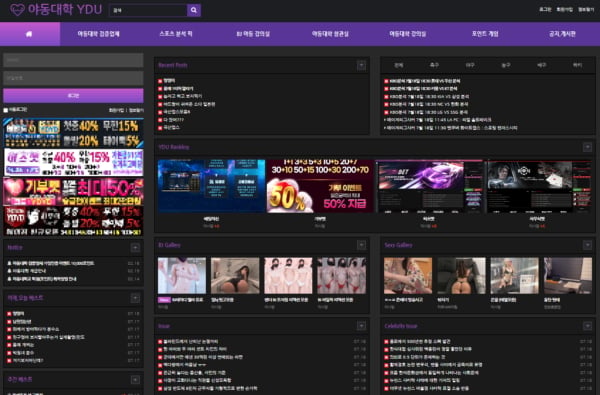The height and width of the screenshot is (395, 600).
Task: Click the username field in login box
Action: click(73, 60)
